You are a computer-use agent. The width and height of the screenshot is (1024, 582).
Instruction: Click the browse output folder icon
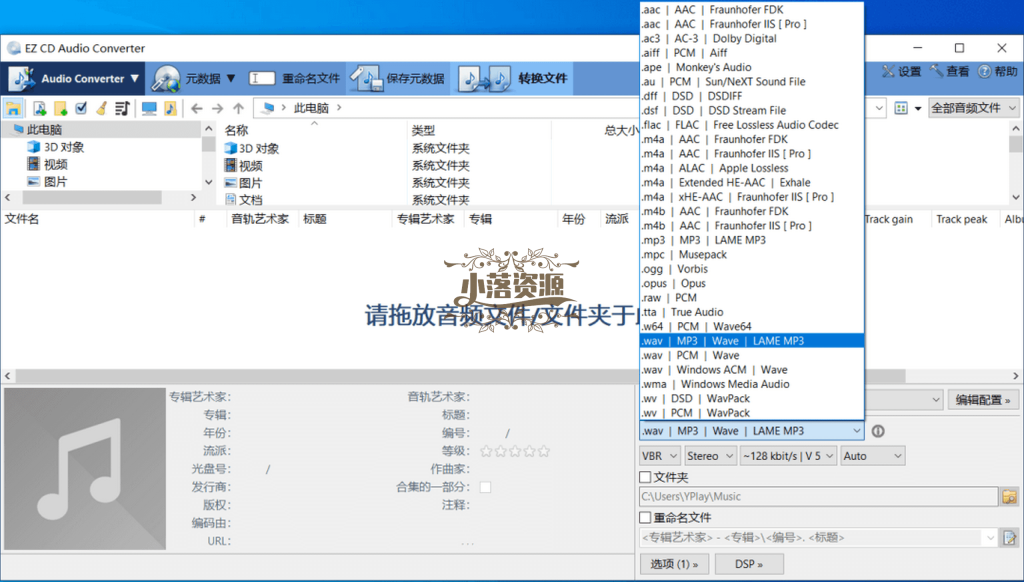(x=1010, y=496)
